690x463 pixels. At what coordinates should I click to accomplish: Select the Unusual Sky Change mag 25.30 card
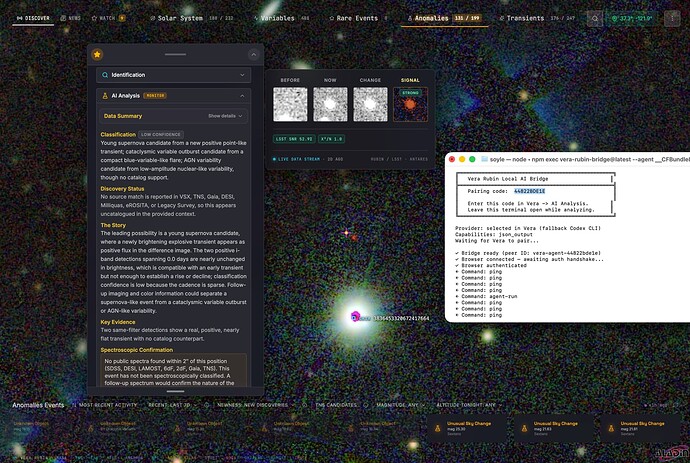point(466,428)
